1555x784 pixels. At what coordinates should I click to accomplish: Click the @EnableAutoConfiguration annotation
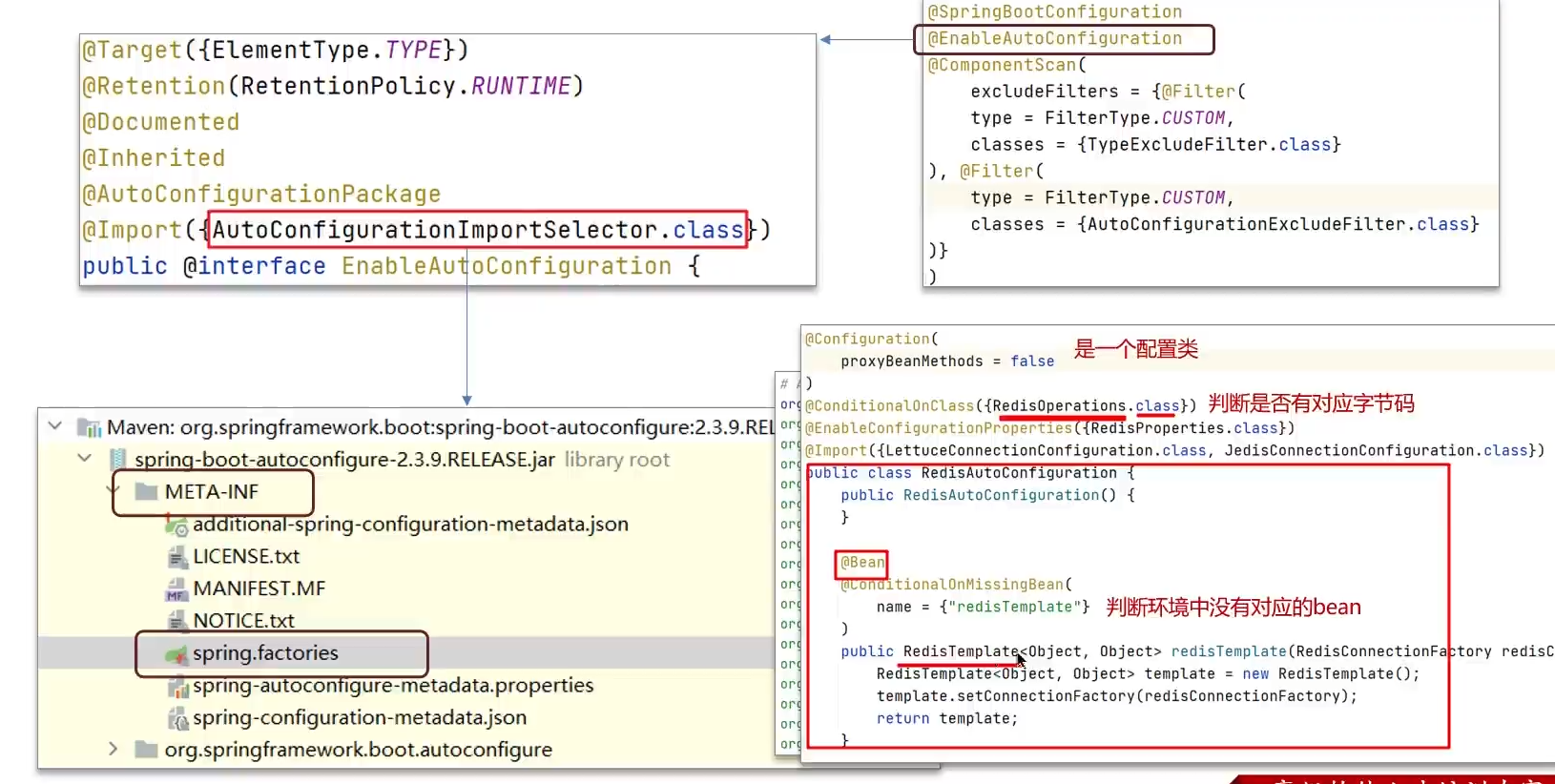(x=1054, y=38)
